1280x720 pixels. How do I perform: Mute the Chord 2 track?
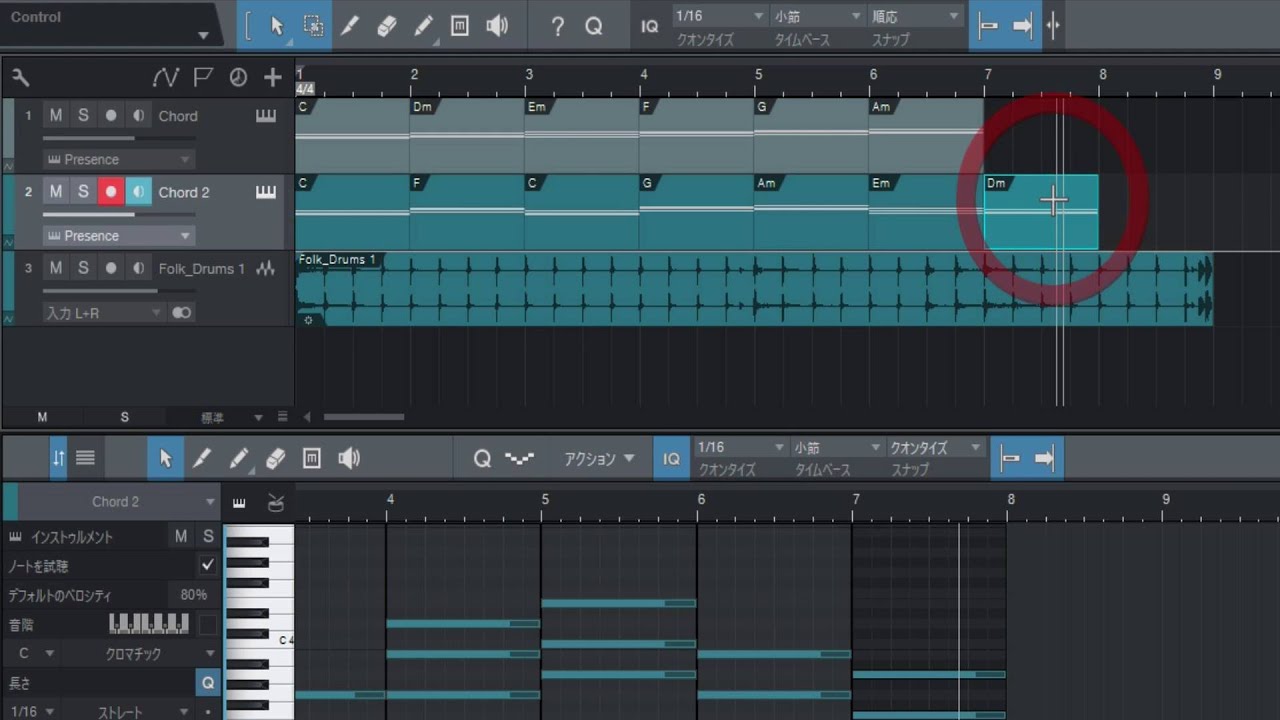pyautogui.click(x=56, y=191)
